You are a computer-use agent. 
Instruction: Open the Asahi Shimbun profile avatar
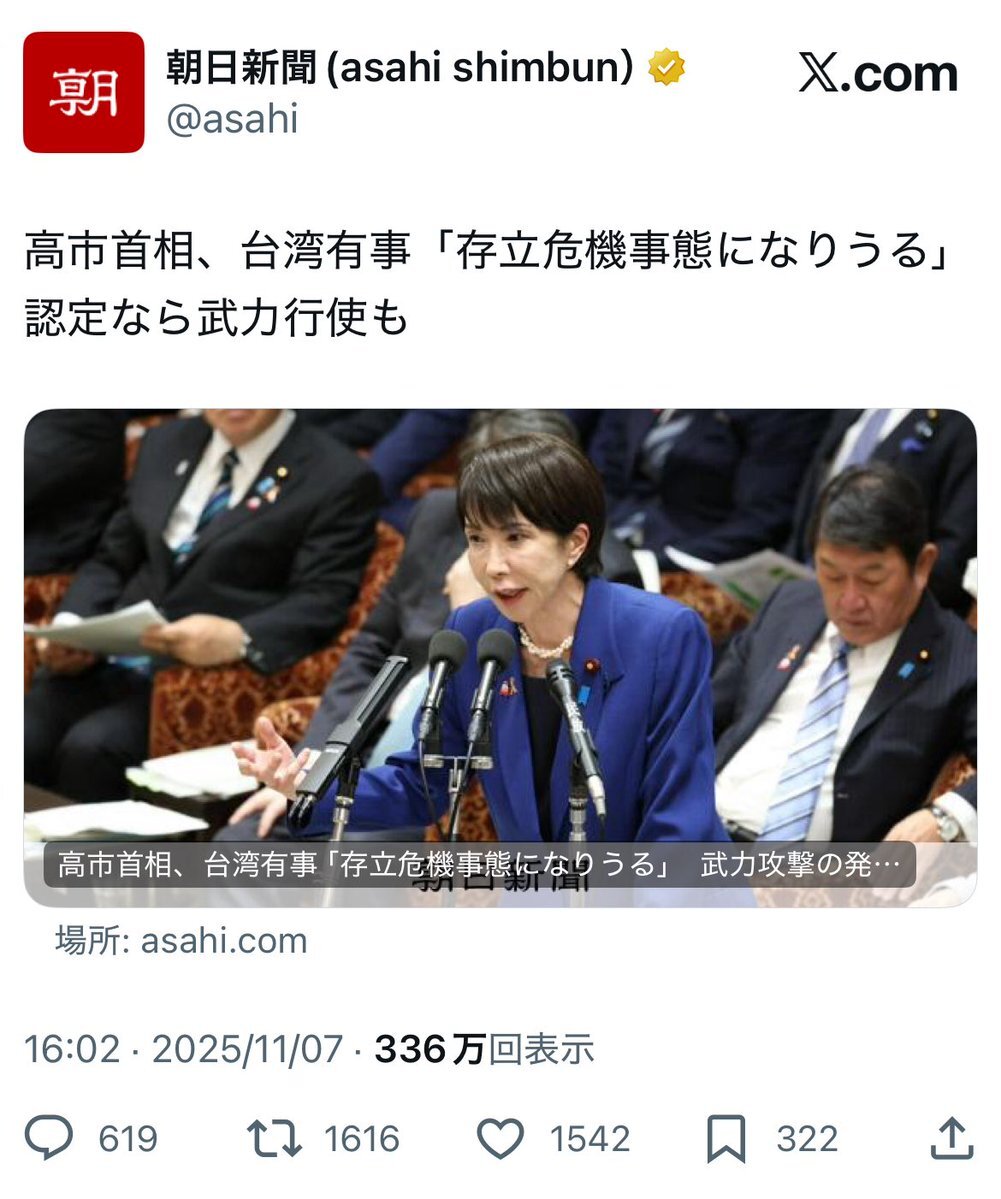tap(83, 93)
